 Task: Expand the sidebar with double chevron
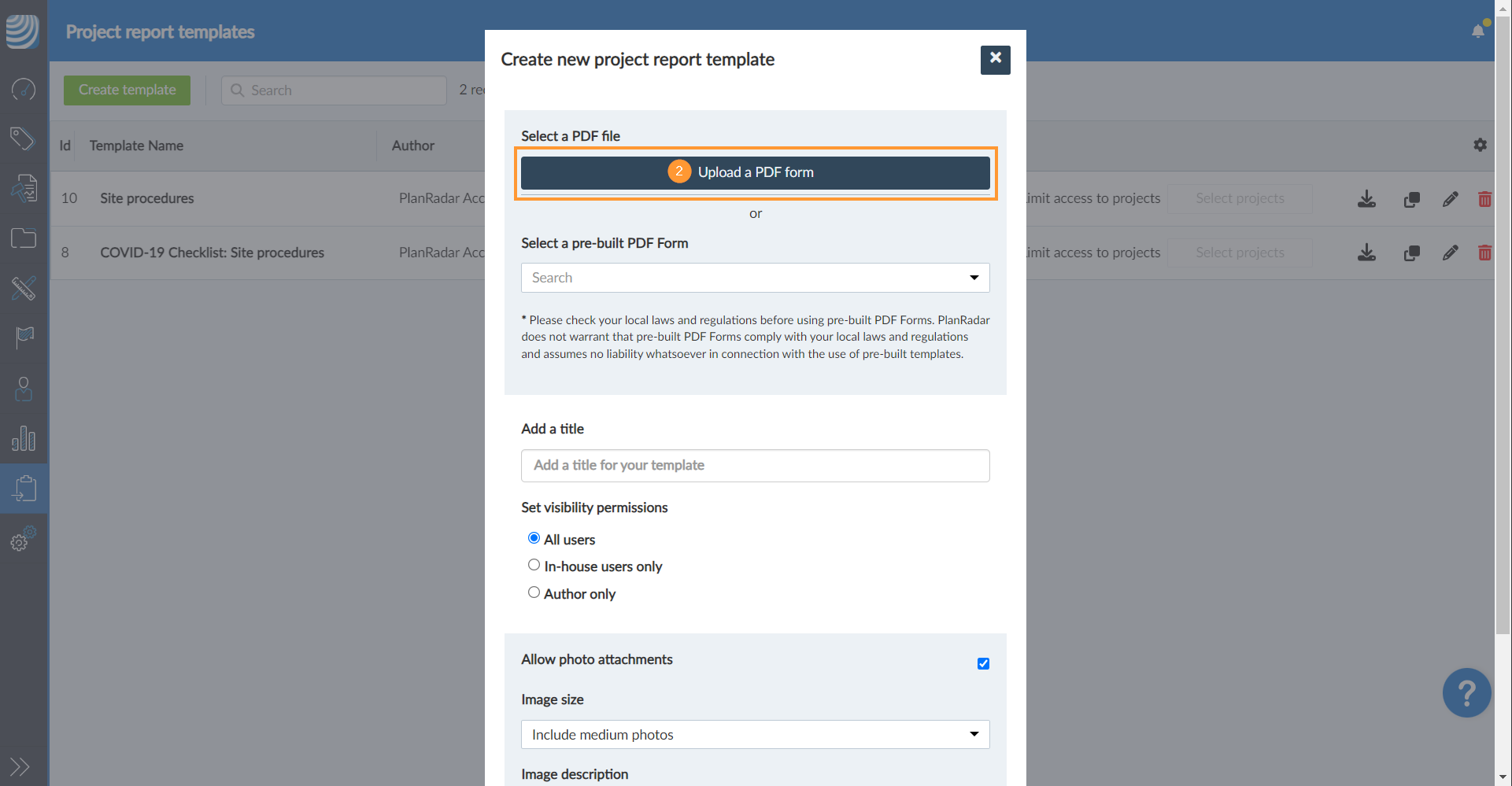tap(20, 766)
